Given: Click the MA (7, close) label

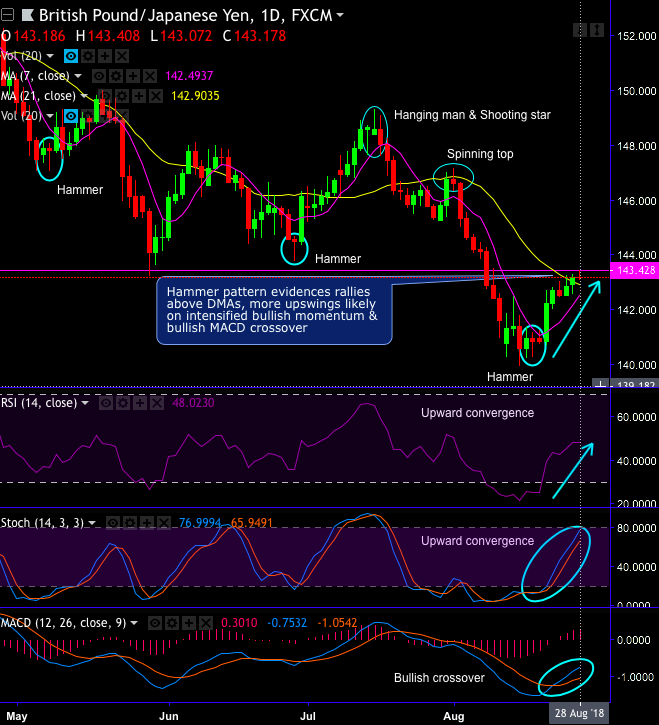Looking at the screenshot, I should coord(35,76).
